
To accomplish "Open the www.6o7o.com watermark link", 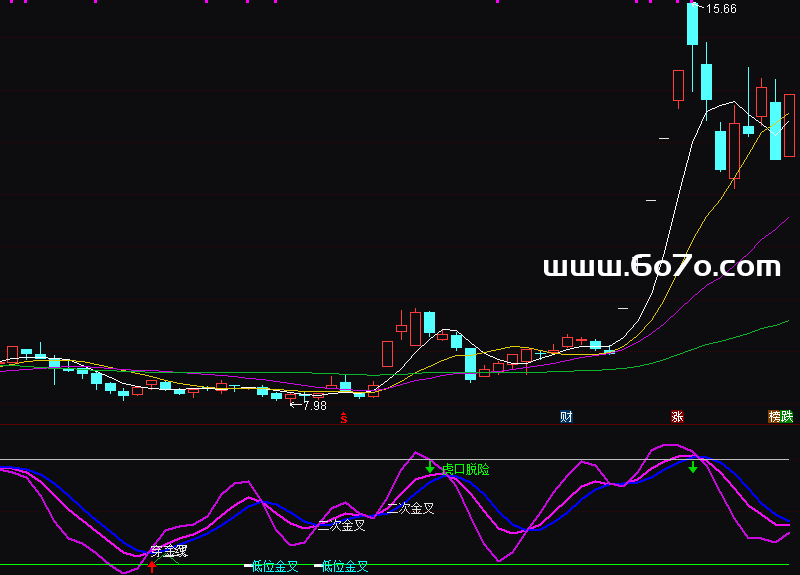I will click(x=661, y=267).
